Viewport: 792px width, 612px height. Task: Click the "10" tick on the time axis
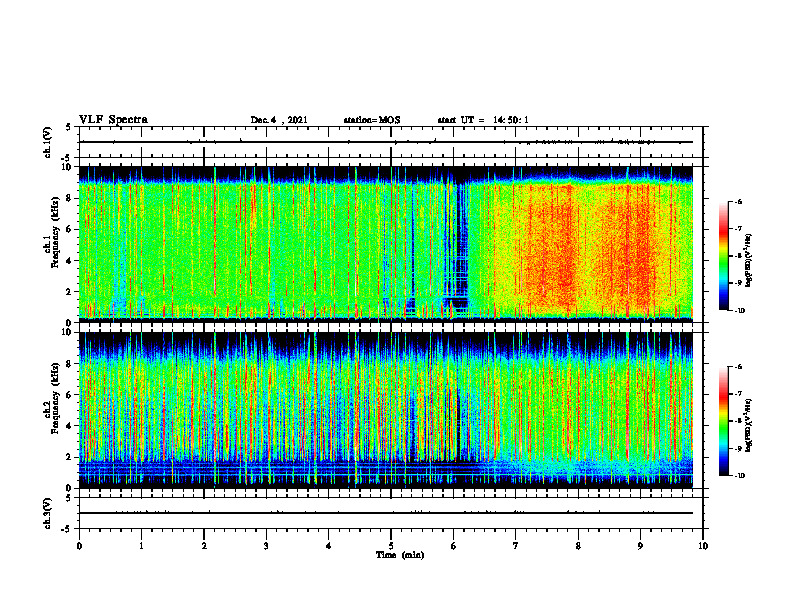coord(703,546)
